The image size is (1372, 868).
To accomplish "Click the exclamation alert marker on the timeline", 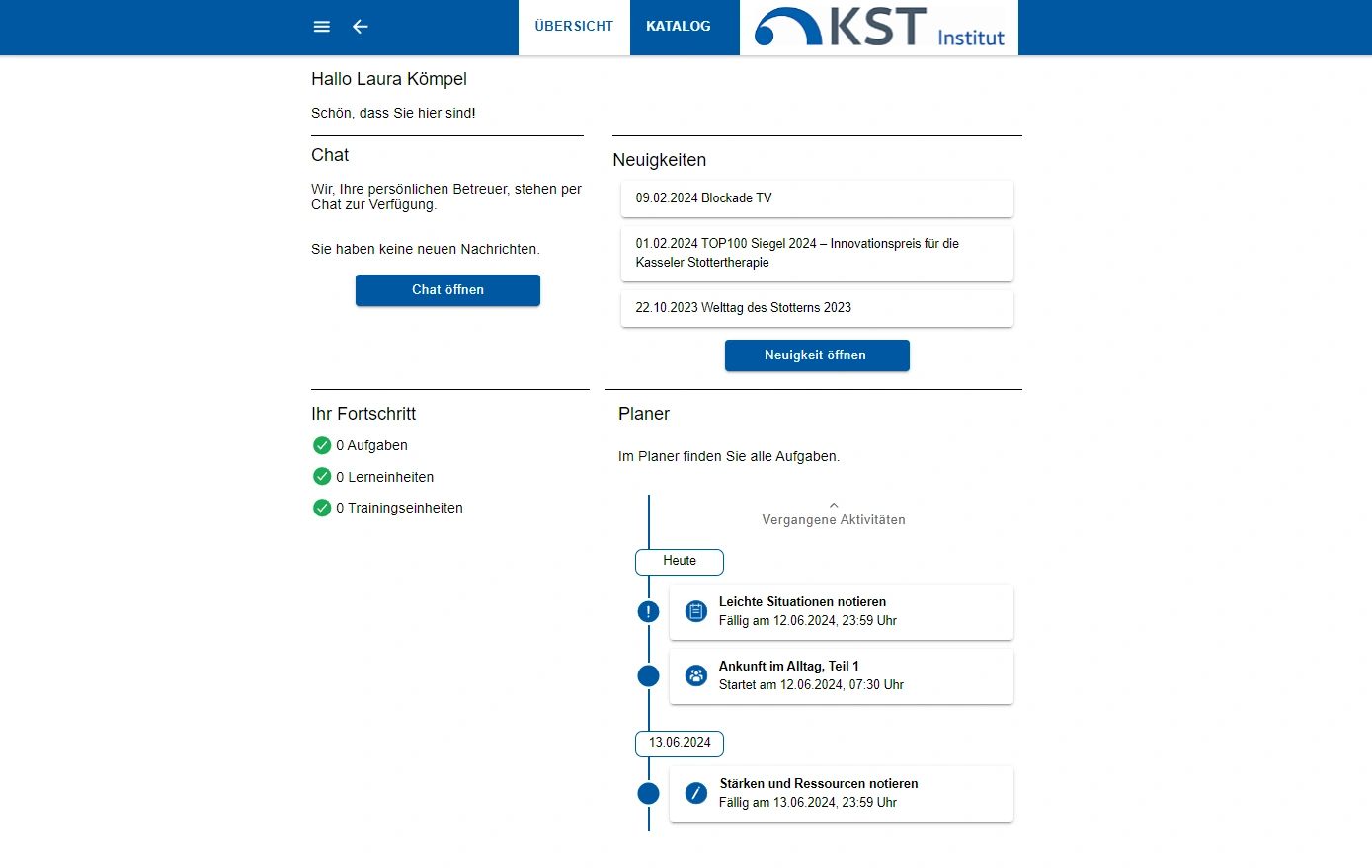I will point(648,612).
